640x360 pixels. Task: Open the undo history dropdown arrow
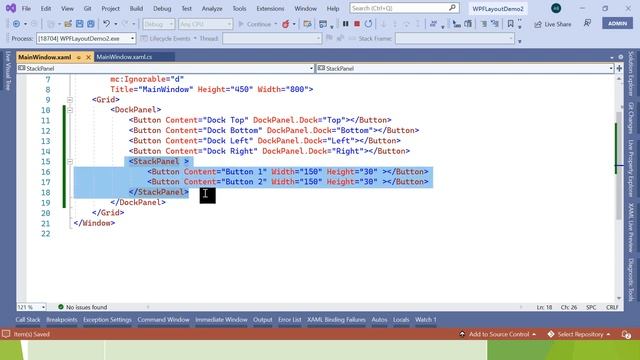click(116, 24)
